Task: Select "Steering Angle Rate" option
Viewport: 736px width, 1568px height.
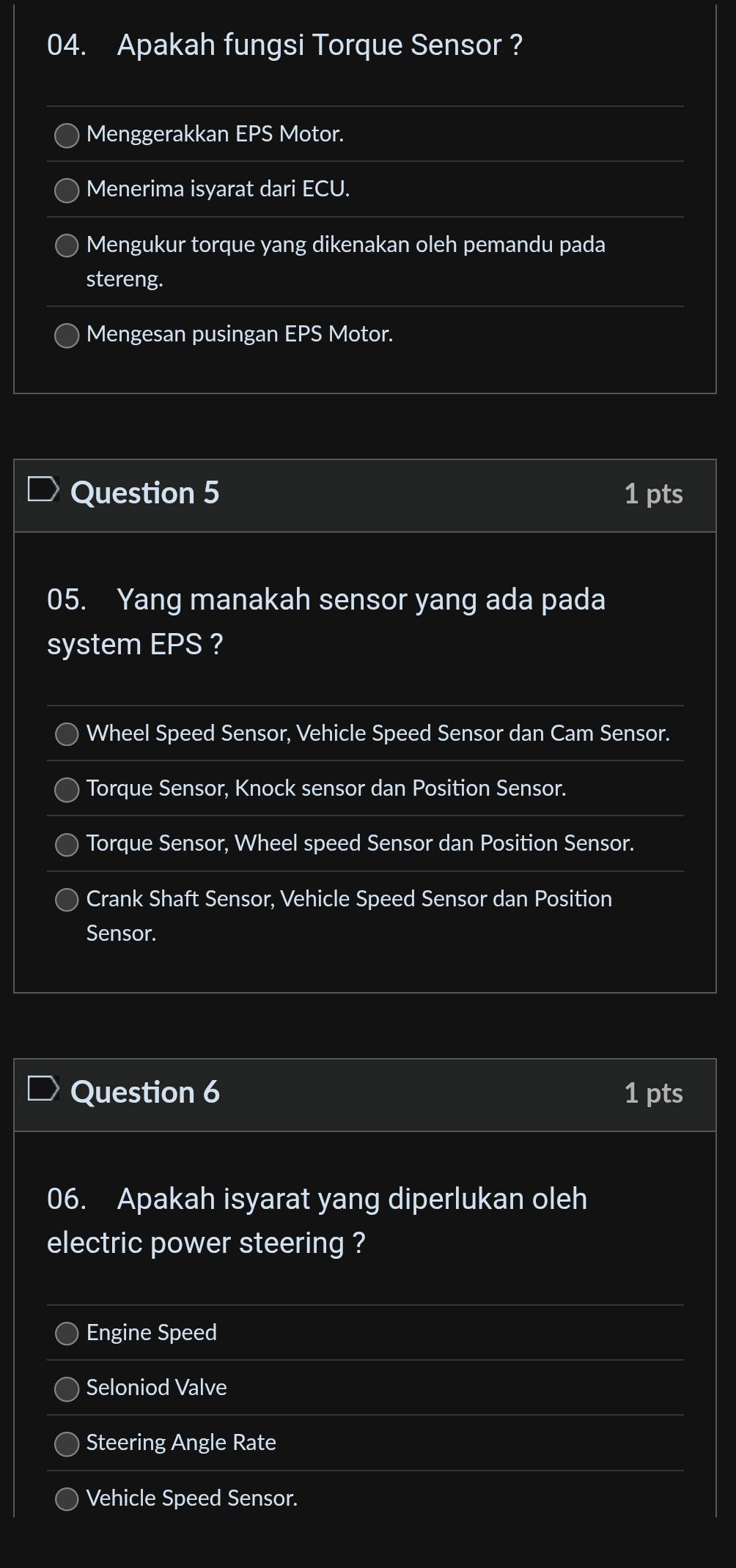Action: coord(67,1443)
